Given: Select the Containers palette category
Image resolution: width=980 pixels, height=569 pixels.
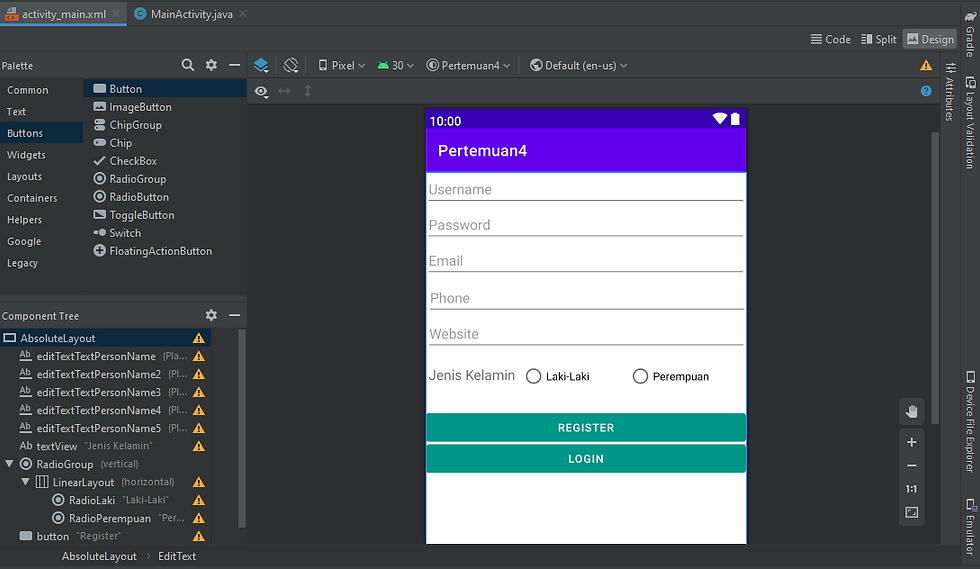Looking at the screenshot, I should [32, 198].
